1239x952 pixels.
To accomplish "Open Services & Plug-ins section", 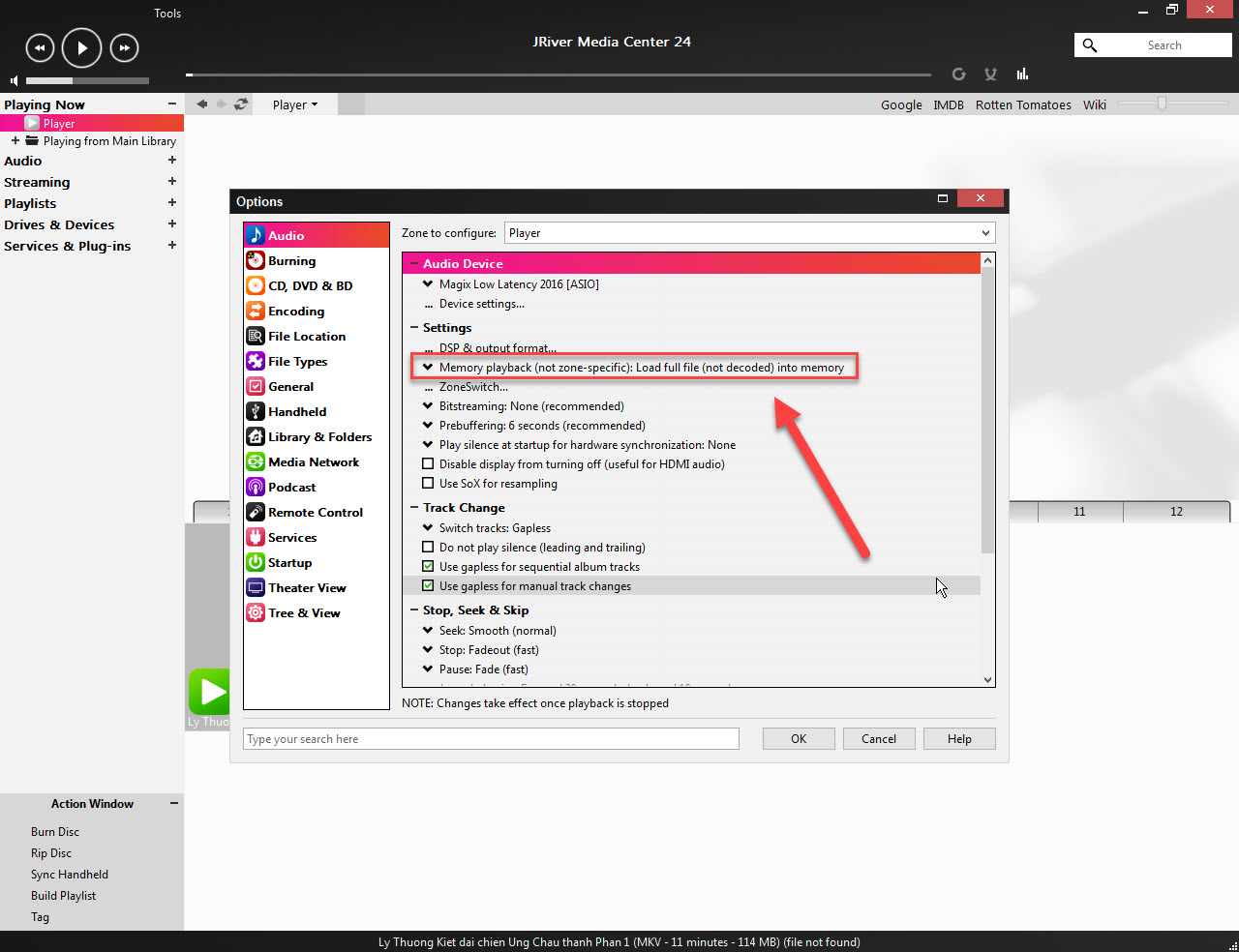I will point(67,246).
